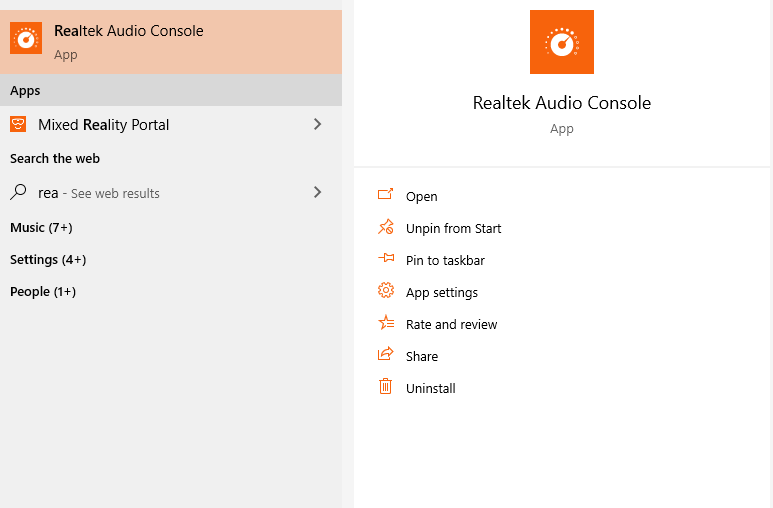773x508 pixels.
Task: Click the Share arrow icon
Action: pos(386,354)
